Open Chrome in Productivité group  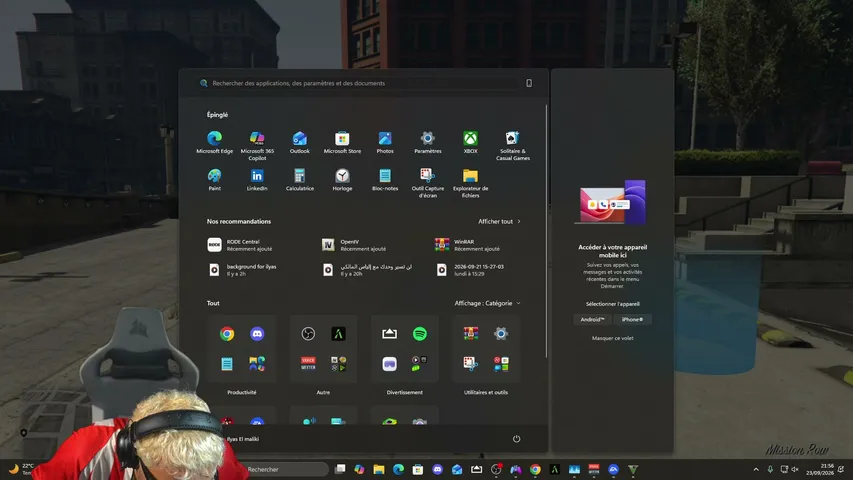pyautogui.click(x=227, y=334)
